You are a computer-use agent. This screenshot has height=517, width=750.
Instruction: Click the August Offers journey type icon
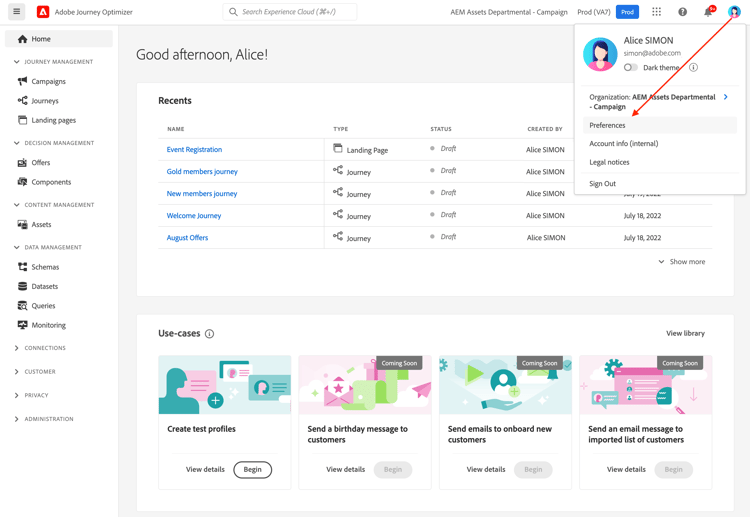(x=338, y=236)
